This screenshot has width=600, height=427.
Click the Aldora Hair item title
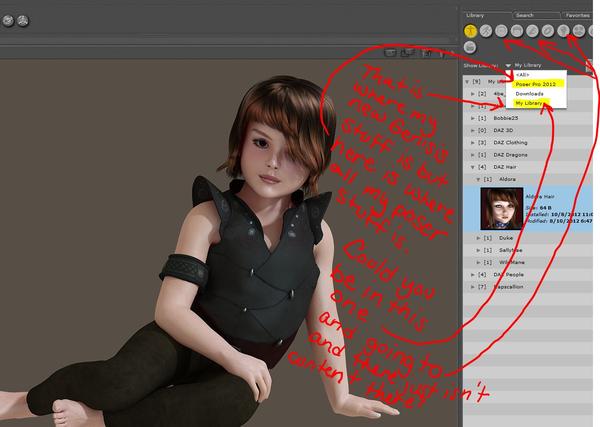pos(540,196)
